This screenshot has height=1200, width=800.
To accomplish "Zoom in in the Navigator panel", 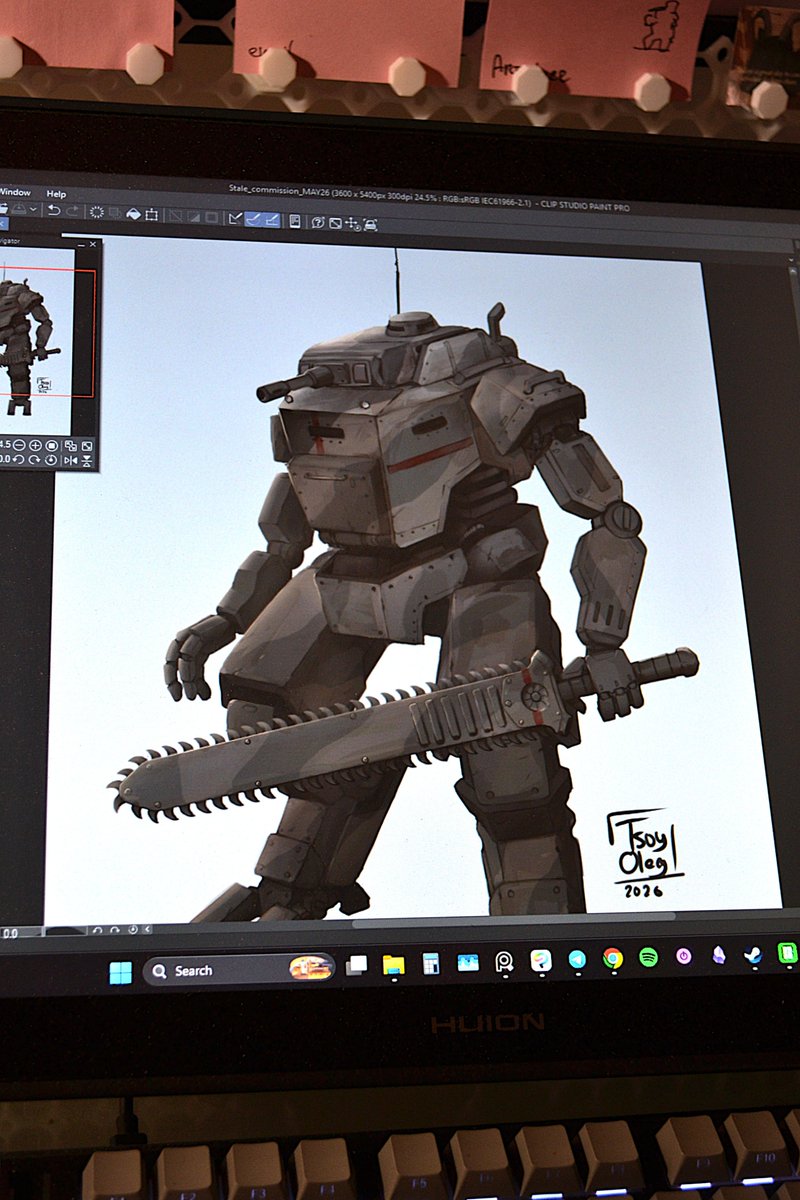I will 35,445.
